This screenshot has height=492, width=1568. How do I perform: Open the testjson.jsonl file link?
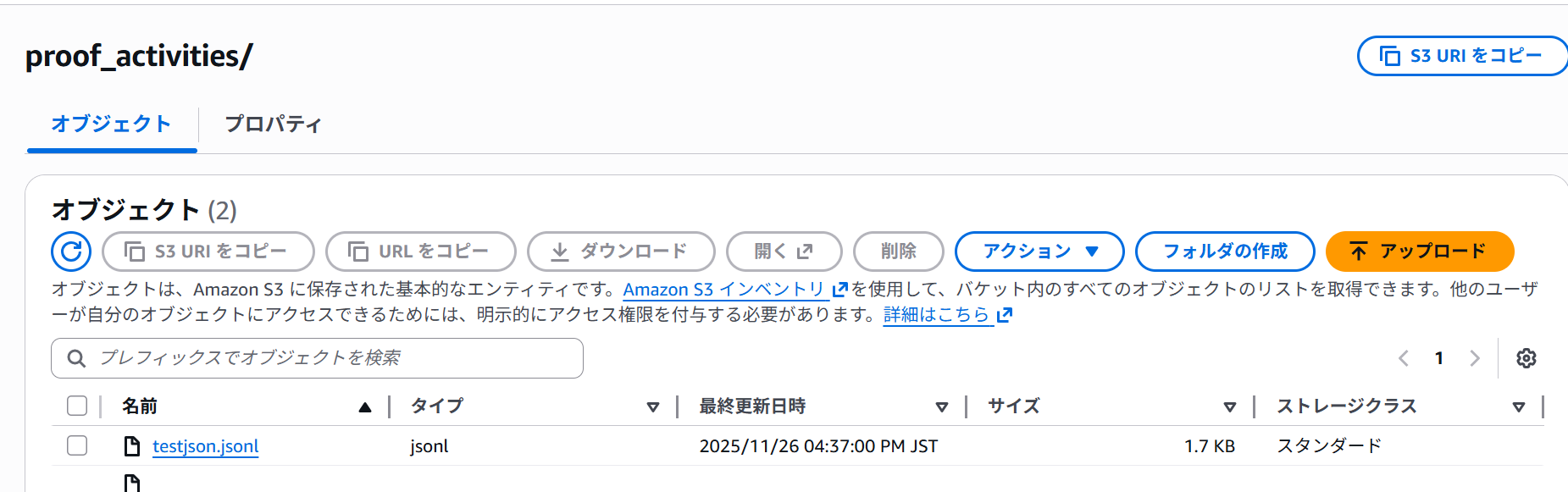[x=205, y=446]
